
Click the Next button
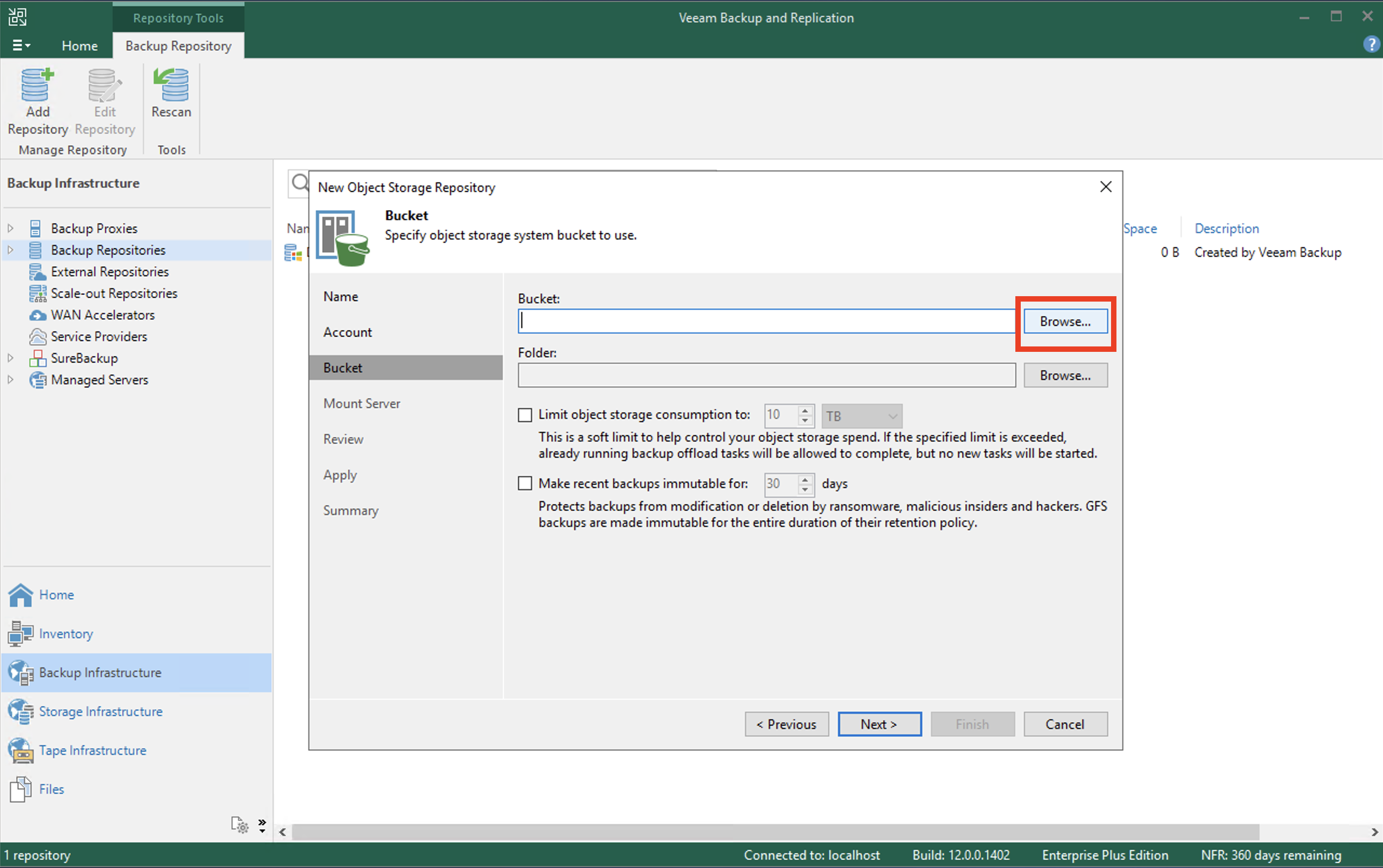pyautogui.click(x=880, y=724)
